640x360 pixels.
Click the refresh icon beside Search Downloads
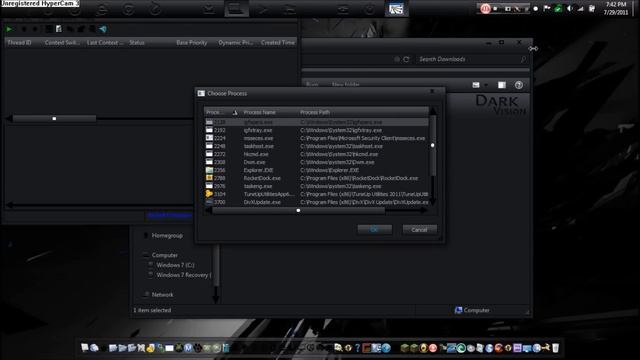point(406,59)
